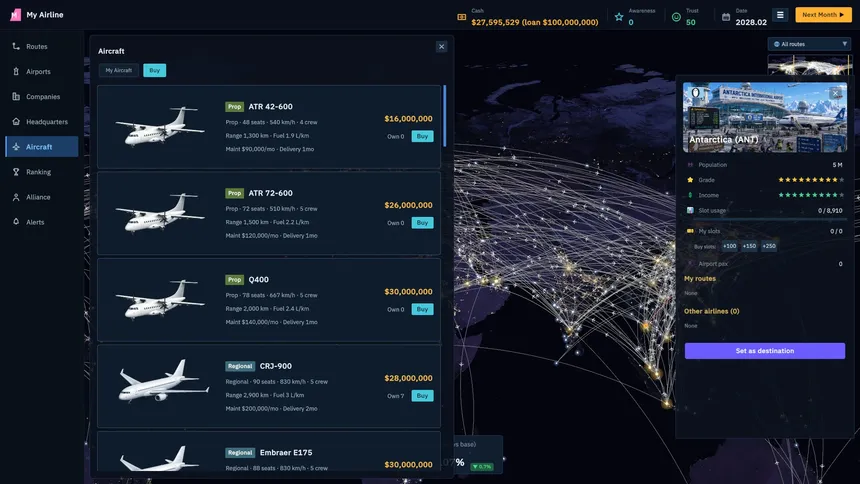Open the hamburger menu button
The width and height of the screenshot is (860, 484).
pyautogui.click(x=780, y=15)
